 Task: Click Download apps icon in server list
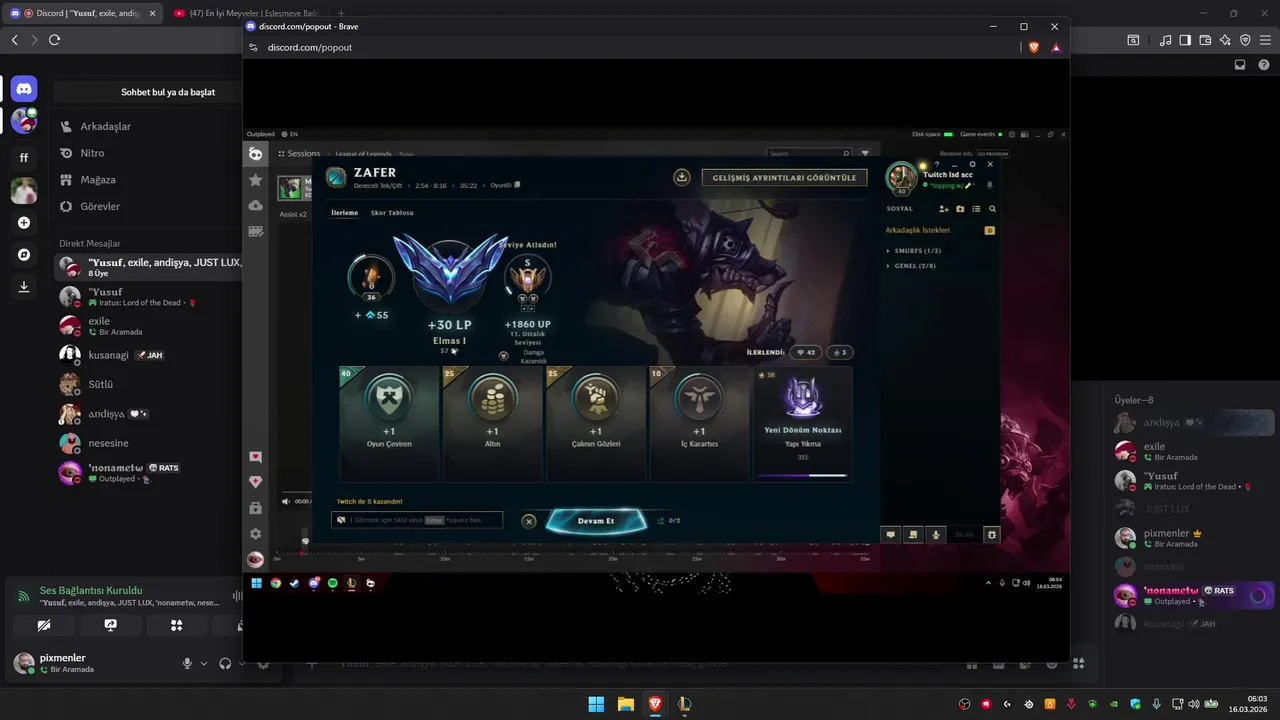24,287
